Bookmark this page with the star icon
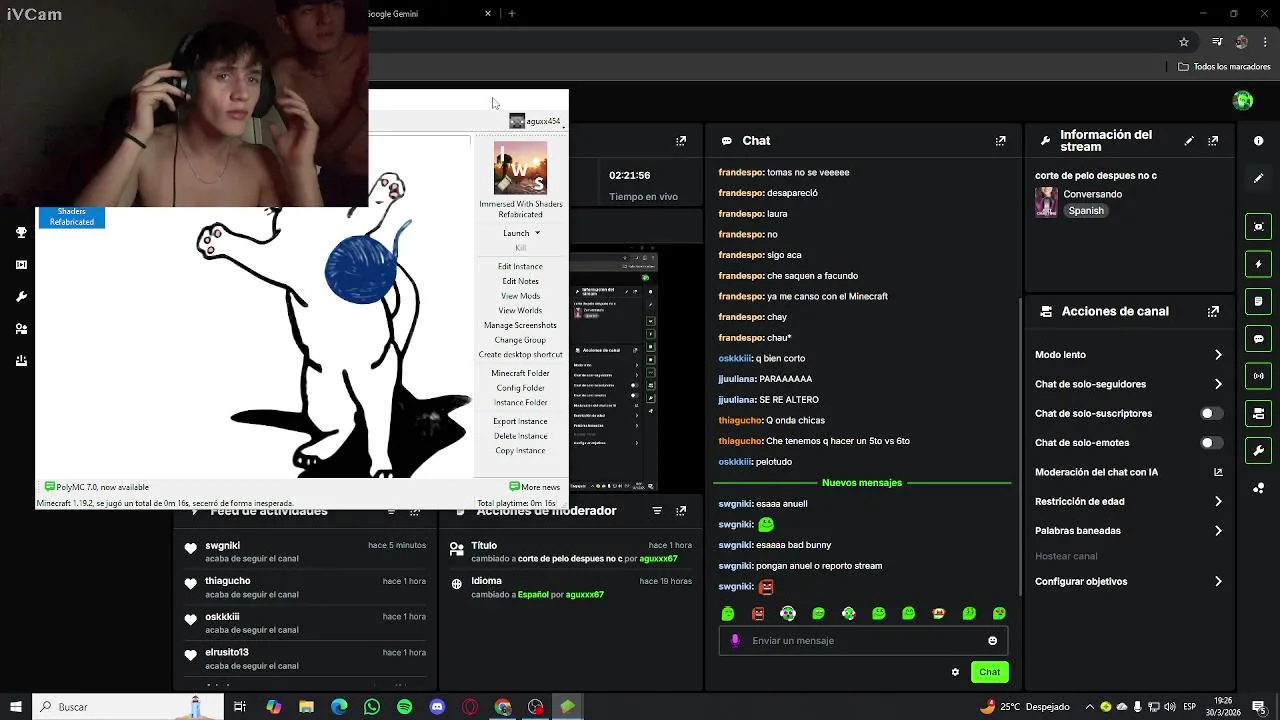Screen dimensions: 1280x720 click(x=1184, y=42)
